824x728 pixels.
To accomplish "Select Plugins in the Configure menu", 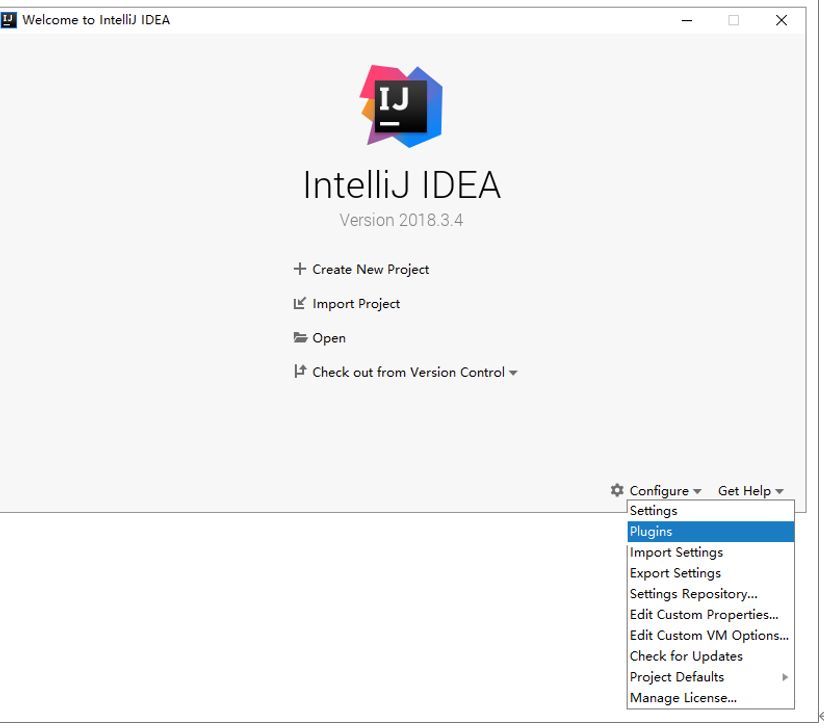I will (x=710, y=531).
